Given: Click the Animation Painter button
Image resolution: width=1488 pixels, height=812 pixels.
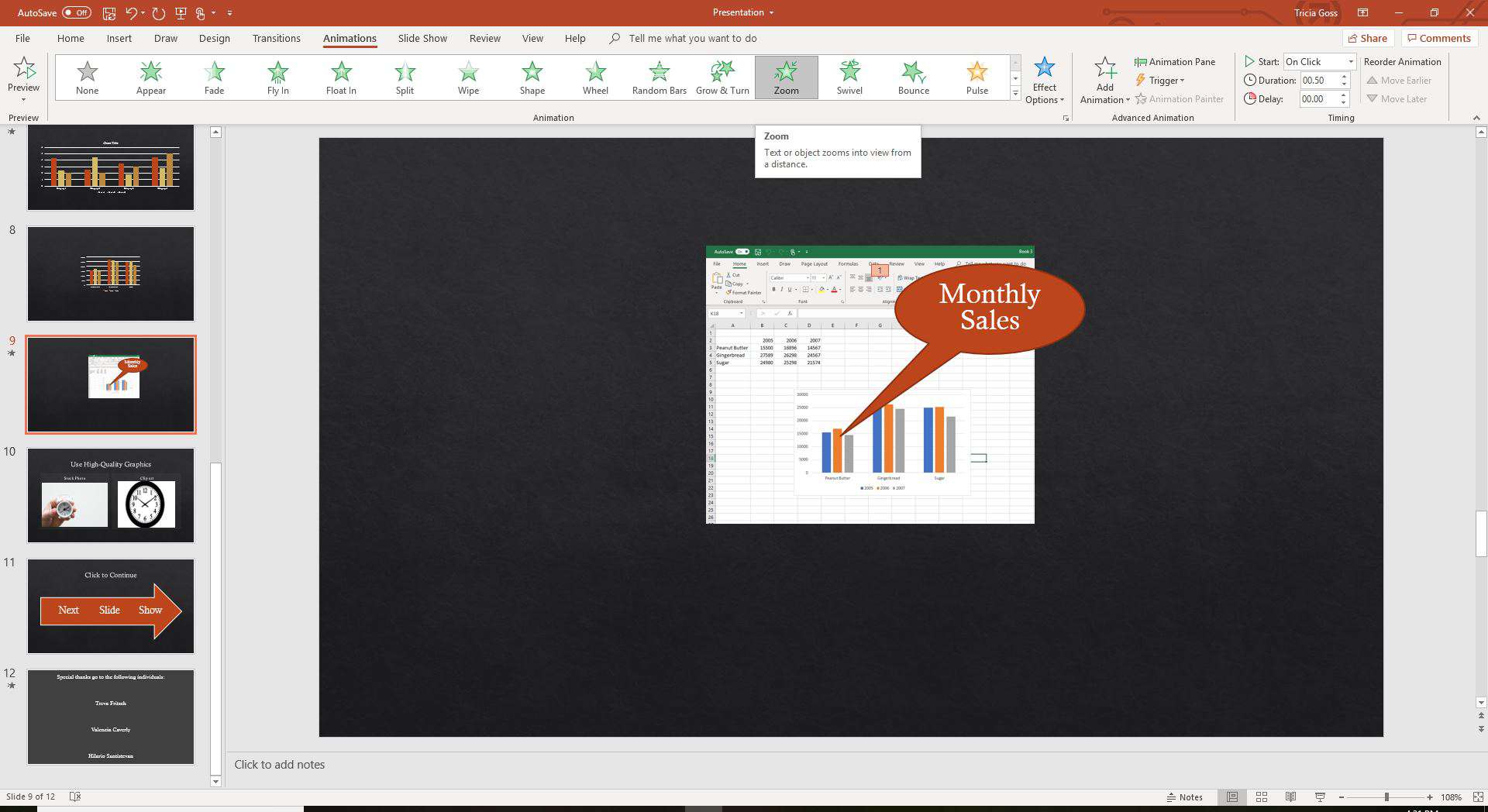Looking at the screenshot, I should click(x=1180, y=99).
